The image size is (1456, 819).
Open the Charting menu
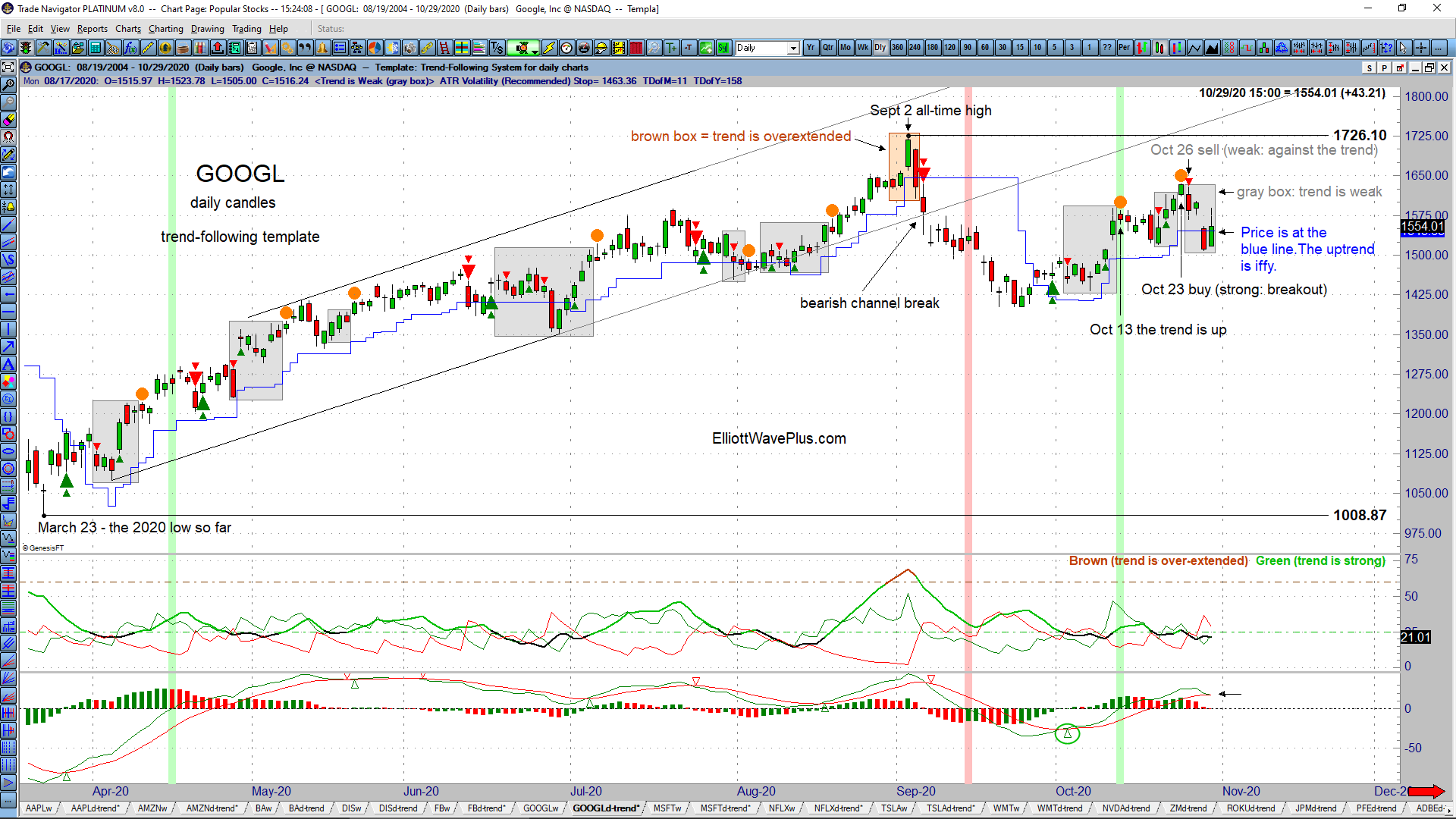(x=165, y=29)
